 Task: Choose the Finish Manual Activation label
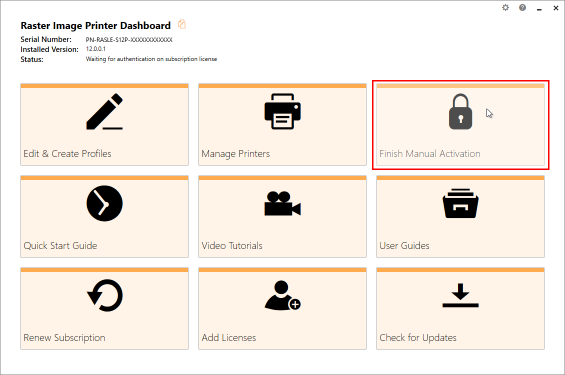(x=430, y=154)
